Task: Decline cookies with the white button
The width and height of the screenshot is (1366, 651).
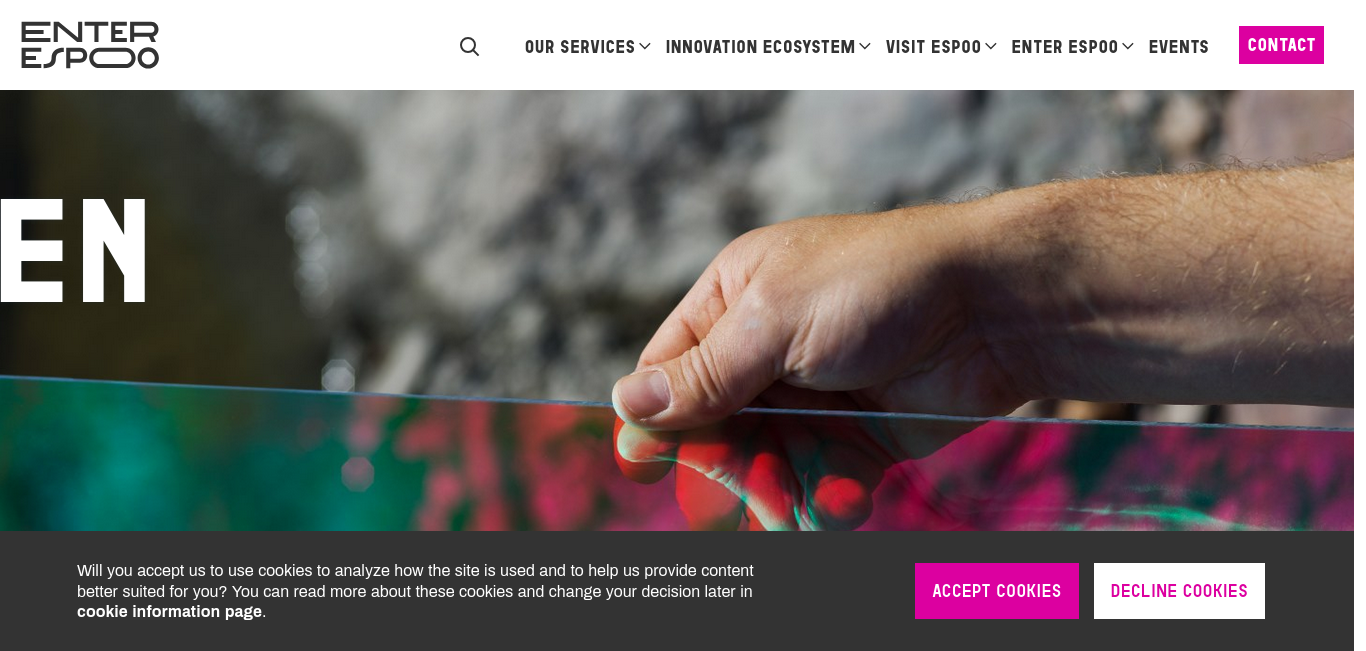Action: 1179,591
